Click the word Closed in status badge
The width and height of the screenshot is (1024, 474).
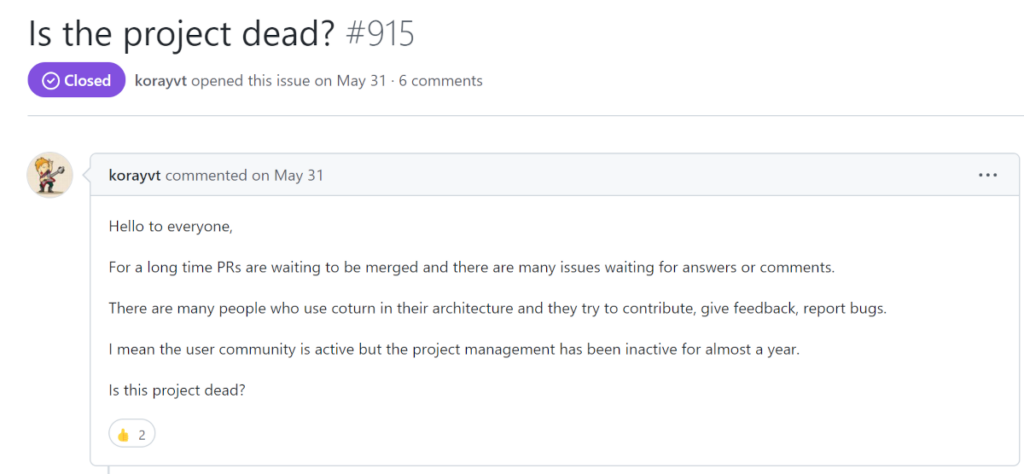pyautogui.click(x=88, y=80)
